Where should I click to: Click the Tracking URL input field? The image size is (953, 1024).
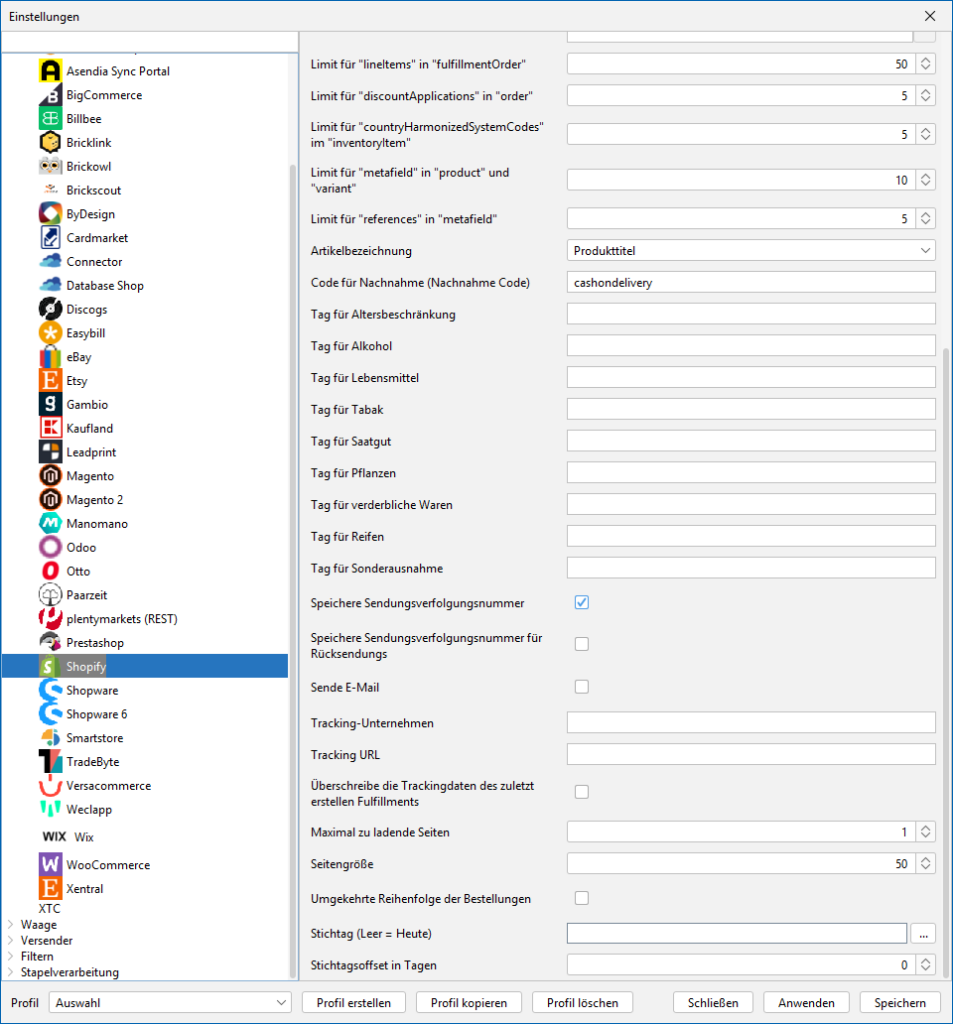click(x=751, y=754)
